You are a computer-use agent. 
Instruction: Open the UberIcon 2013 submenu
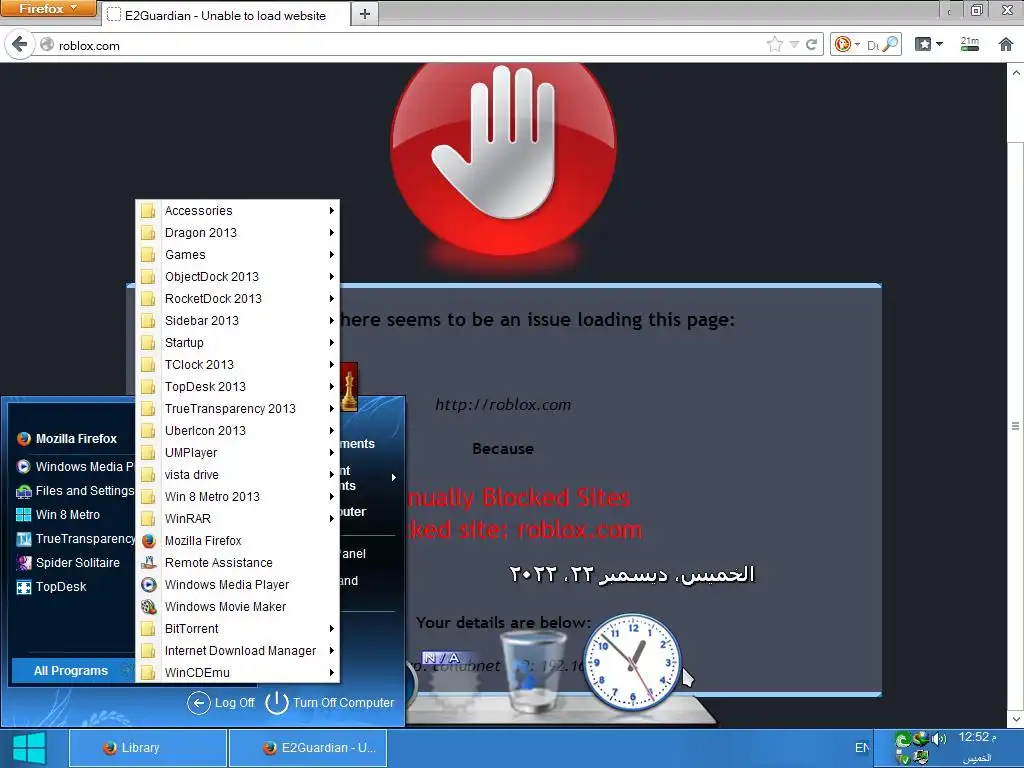coord(238,431)
